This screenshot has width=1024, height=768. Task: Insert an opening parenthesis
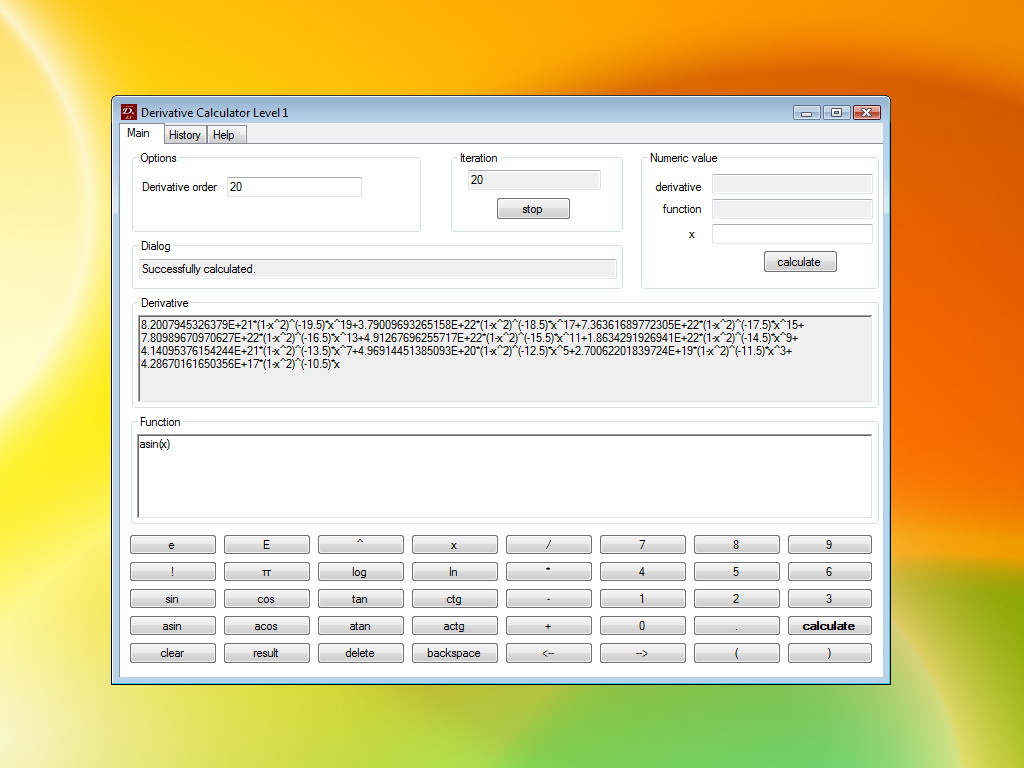click(737, 653)
